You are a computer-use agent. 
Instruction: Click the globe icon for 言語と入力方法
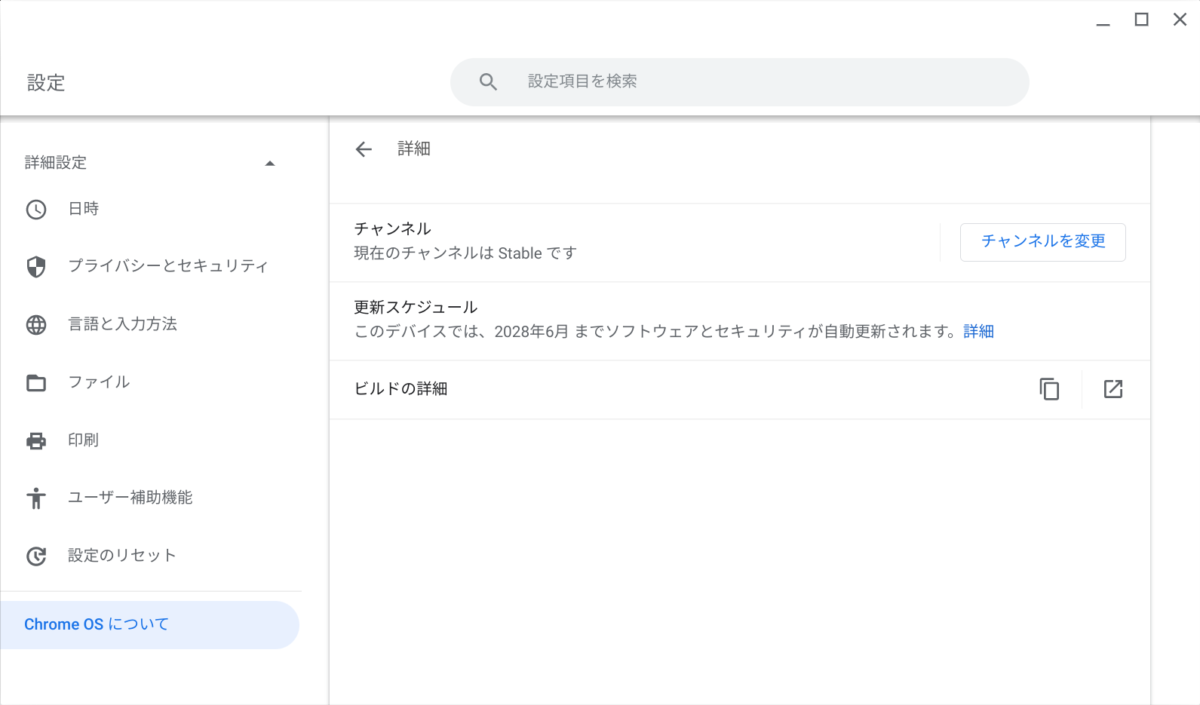36,325
